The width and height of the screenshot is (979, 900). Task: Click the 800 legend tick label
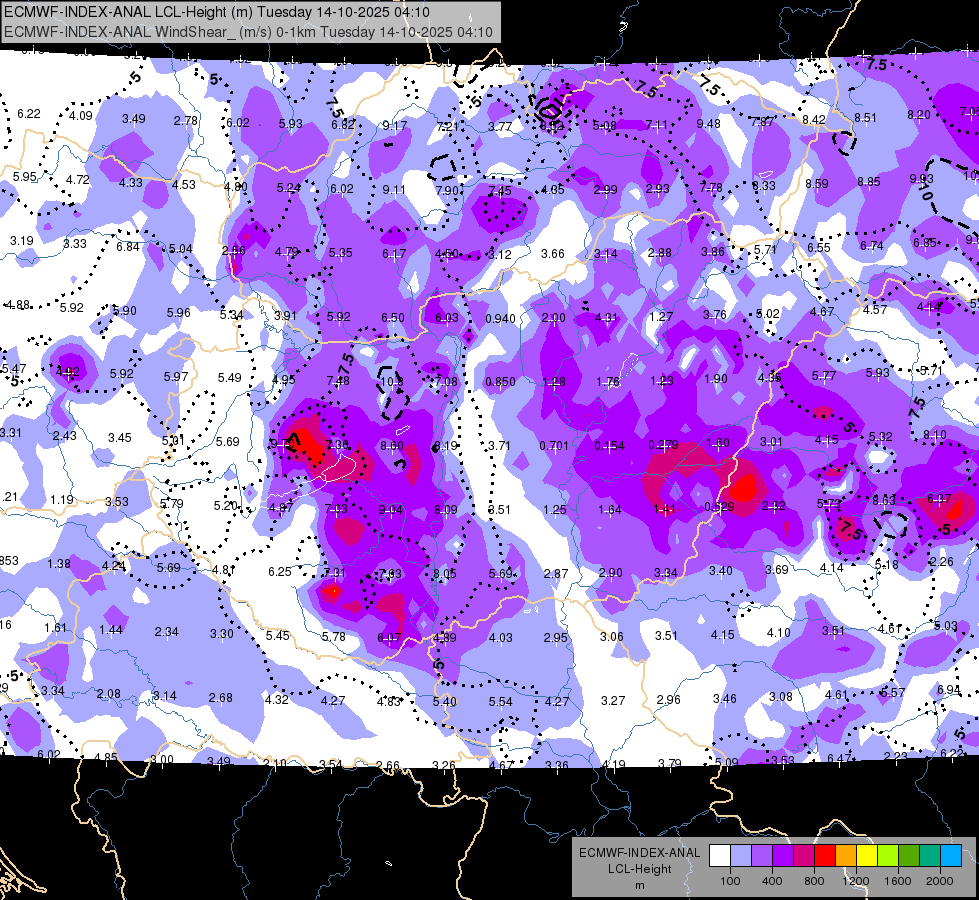[814, 881]
